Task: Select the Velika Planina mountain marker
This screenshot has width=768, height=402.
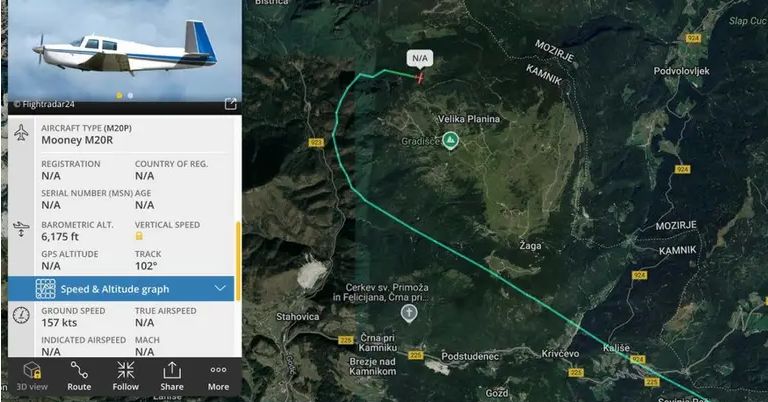Action: [450, 141]
